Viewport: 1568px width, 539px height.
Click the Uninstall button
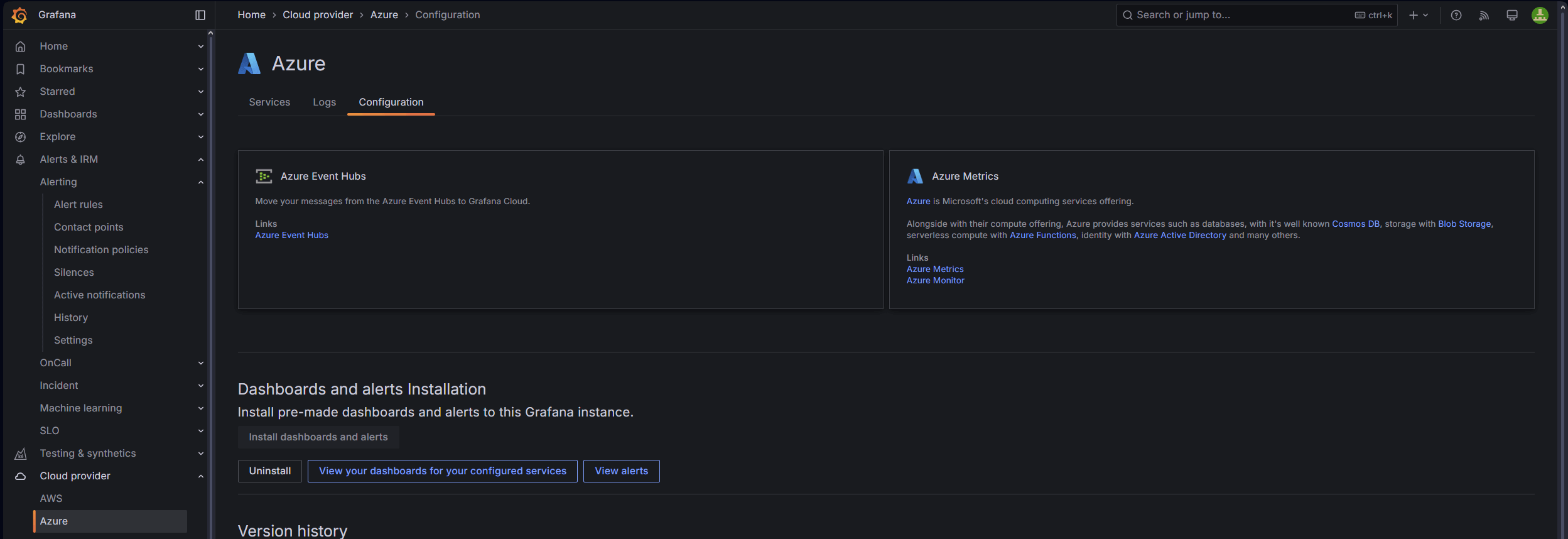[x=270, y=471]
